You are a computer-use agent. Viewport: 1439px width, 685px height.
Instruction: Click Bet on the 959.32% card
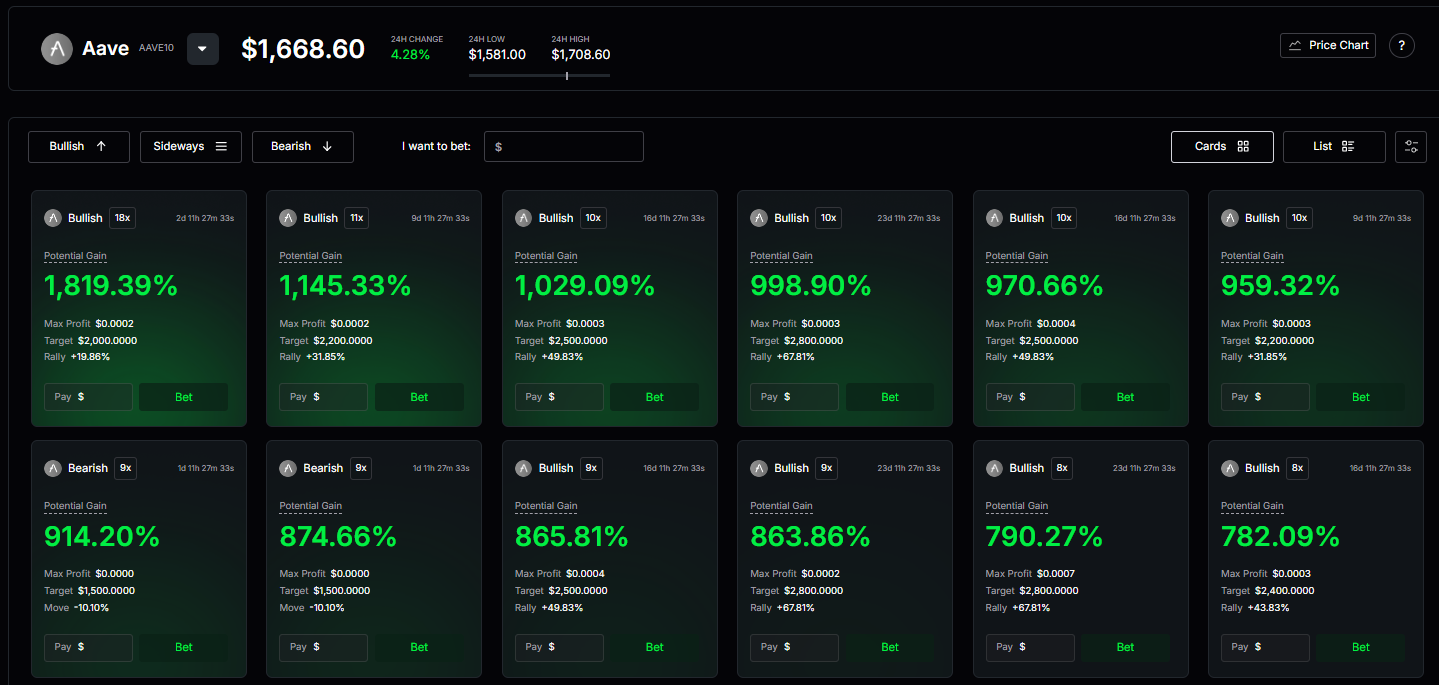(1361, 397)
